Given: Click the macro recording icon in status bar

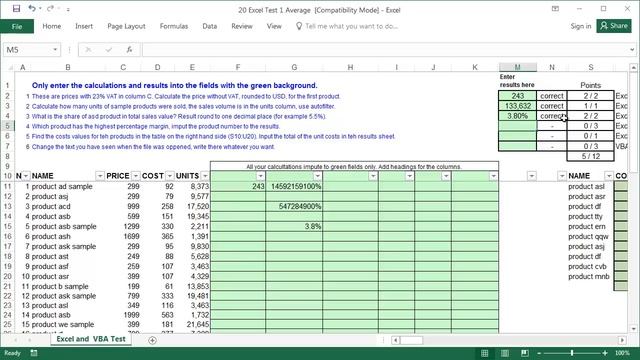Looking at the screenshot, I should click(x=34, y=353).
